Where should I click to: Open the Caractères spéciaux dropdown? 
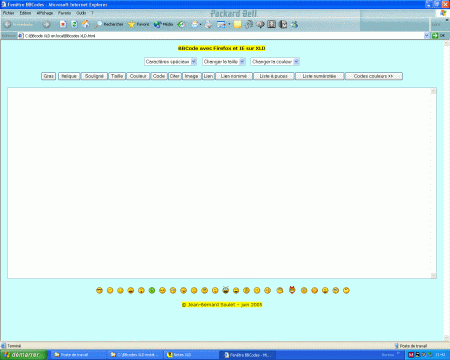click(170, 62)
